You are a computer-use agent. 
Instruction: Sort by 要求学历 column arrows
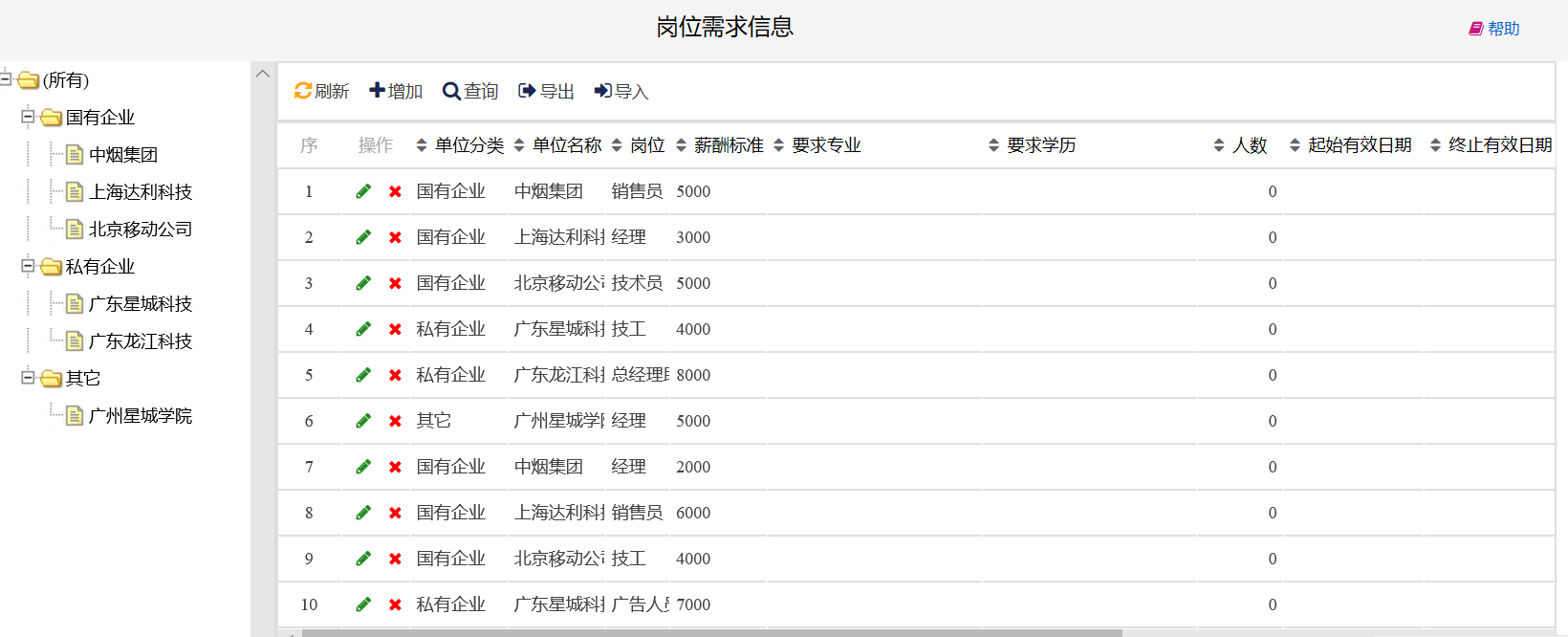tap(994, 145)
